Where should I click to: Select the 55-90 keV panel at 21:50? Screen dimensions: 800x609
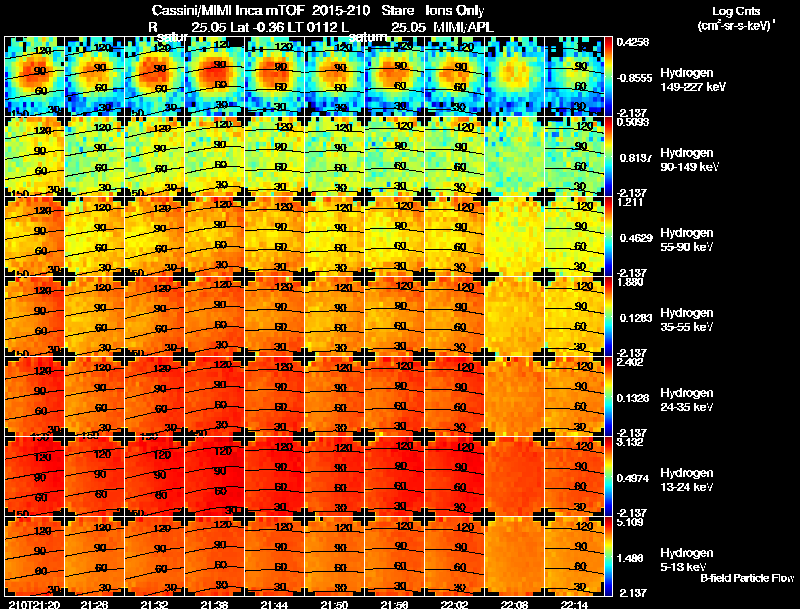[335, 236]
